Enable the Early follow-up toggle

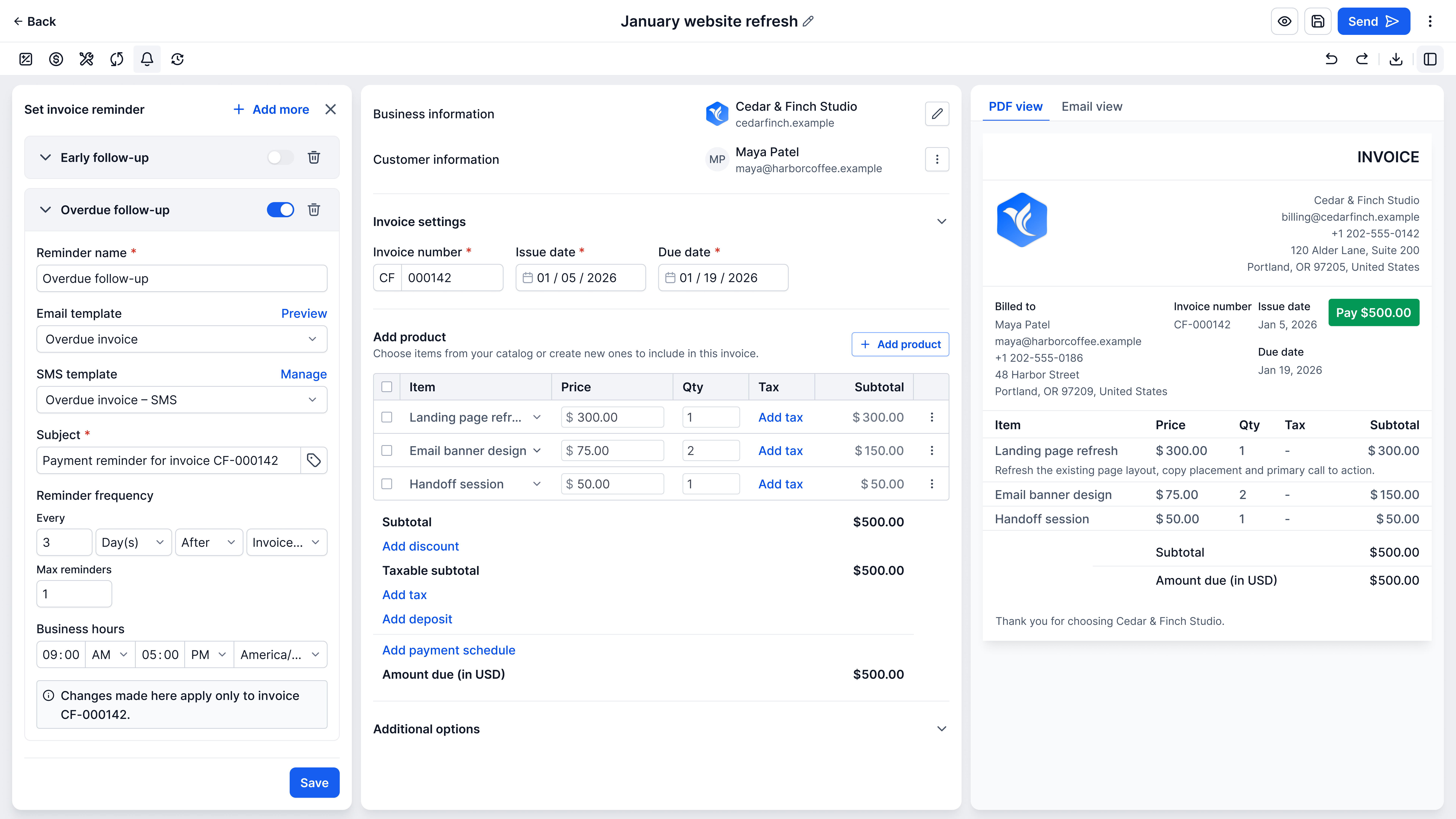280,158
